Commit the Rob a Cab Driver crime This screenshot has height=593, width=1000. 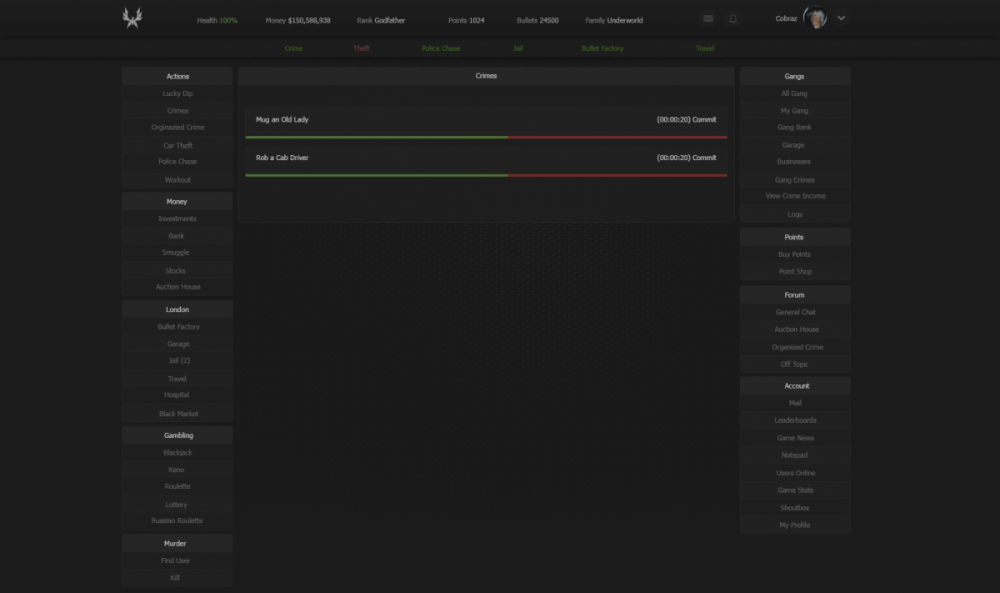coord(704,158)
